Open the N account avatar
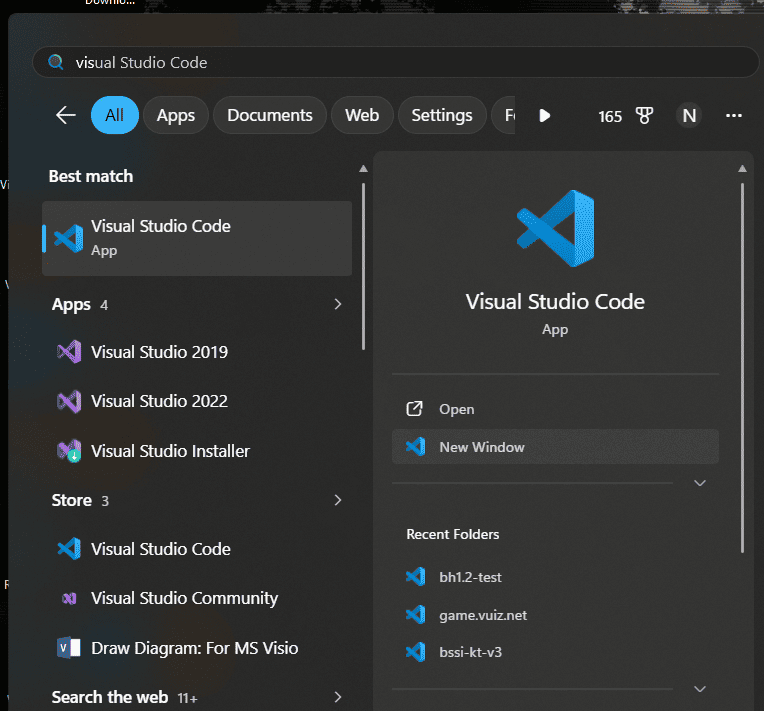Image resolution: width=764 pixels, height=711 pixels. 689,116
